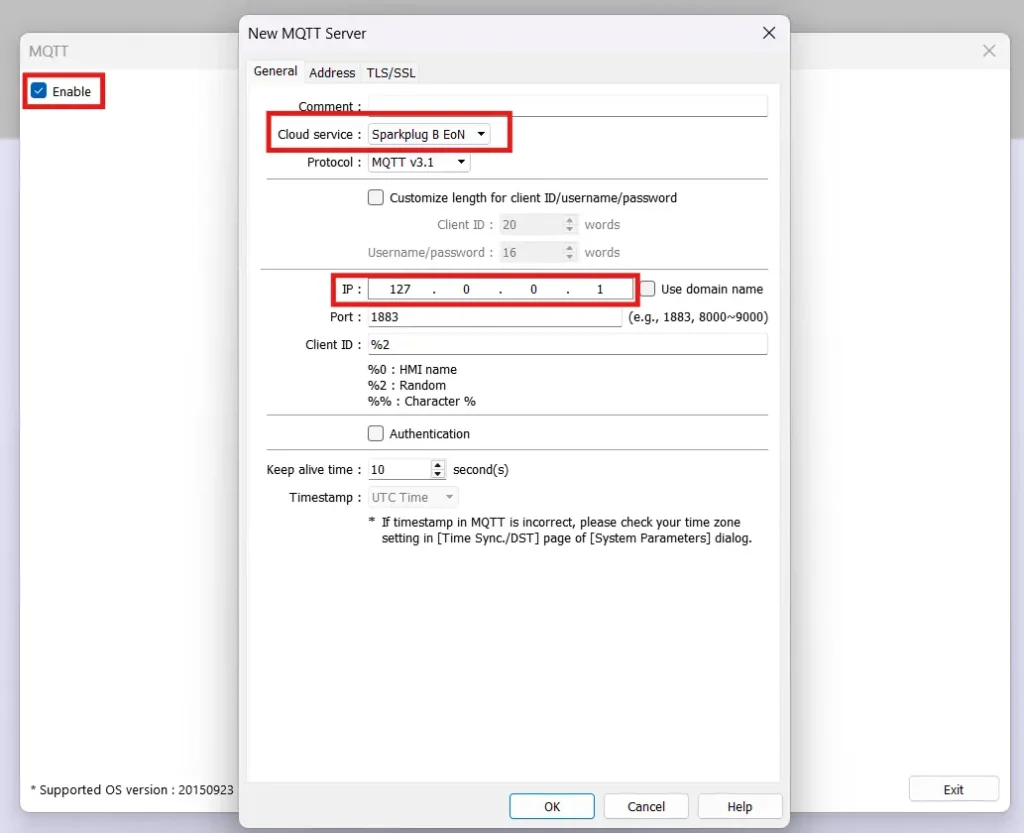The height and width of the screenshot is (833, 1024).
Task: Enable Authentication for the MQTT server
Action: click(375, 433)
